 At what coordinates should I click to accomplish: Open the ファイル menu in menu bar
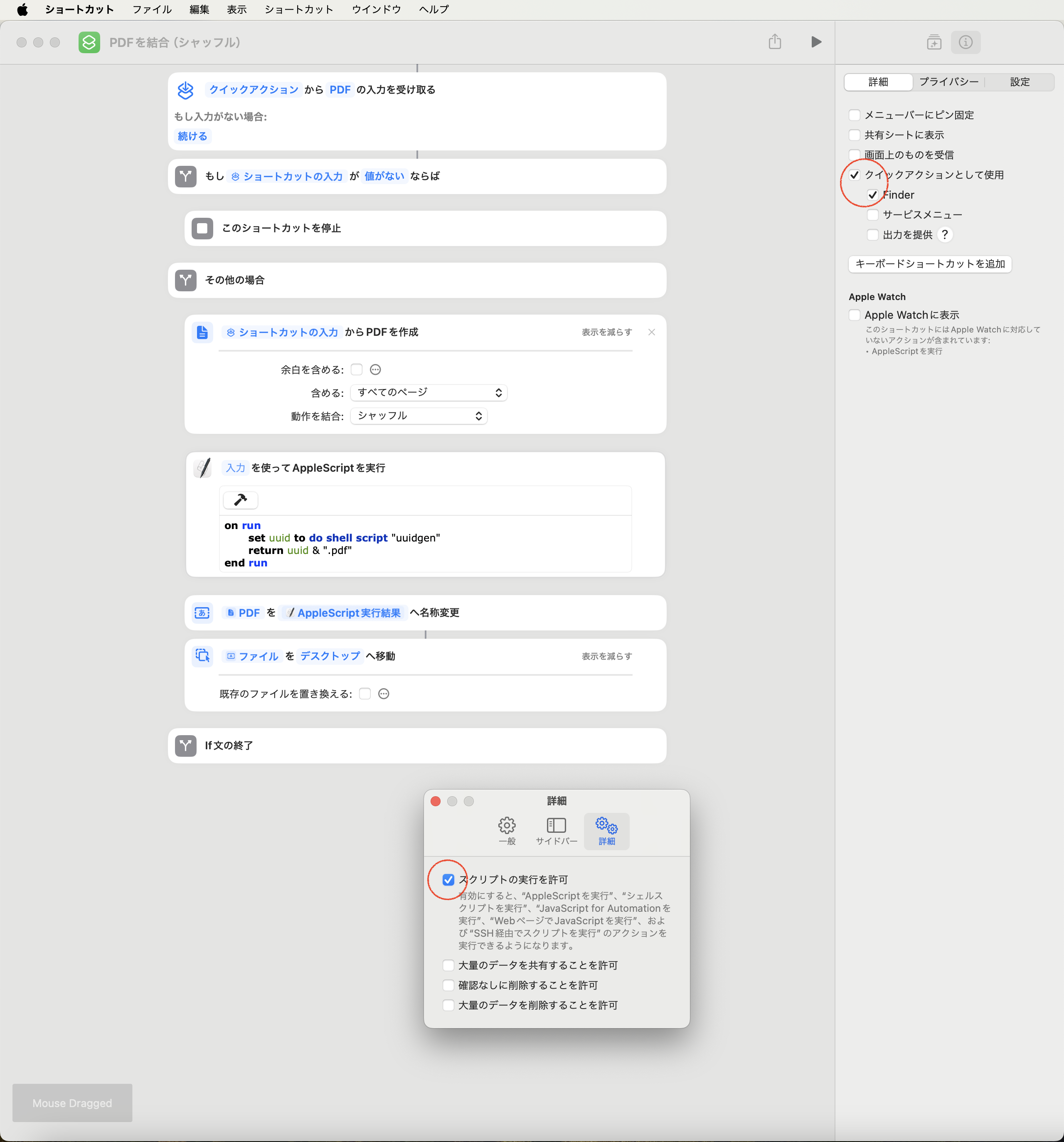pos(152,9)
